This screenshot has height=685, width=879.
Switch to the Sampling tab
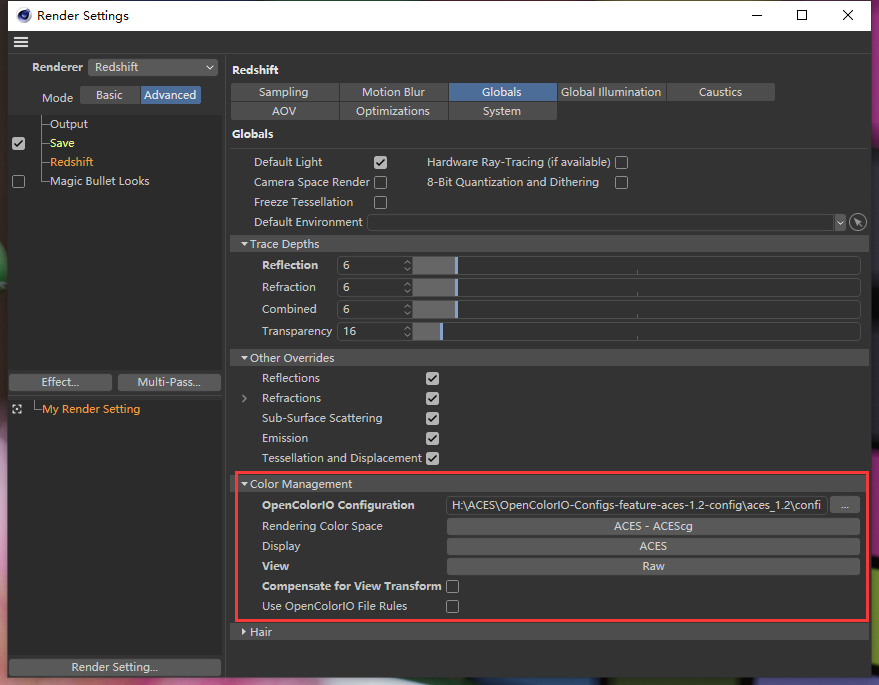(284, 92)
